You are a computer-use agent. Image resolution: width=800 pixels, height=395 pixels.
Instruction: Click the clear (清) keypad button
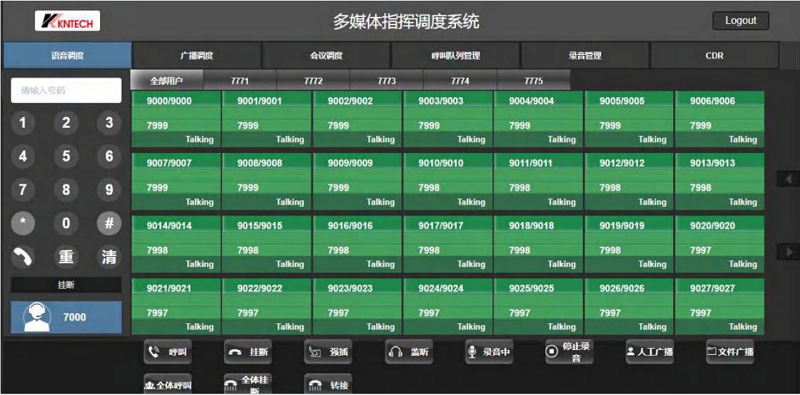click(109, 257)
